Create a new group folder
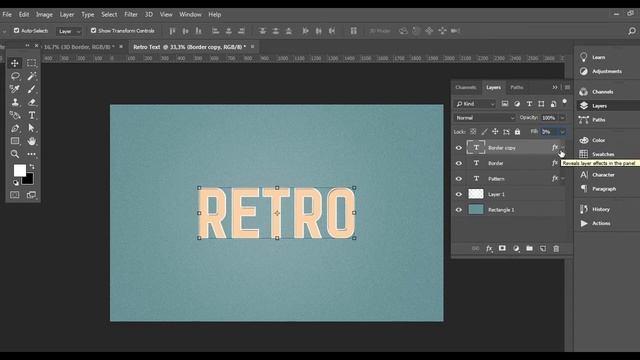The width and height of the screenshot is (640, 360). pos(529,249)
